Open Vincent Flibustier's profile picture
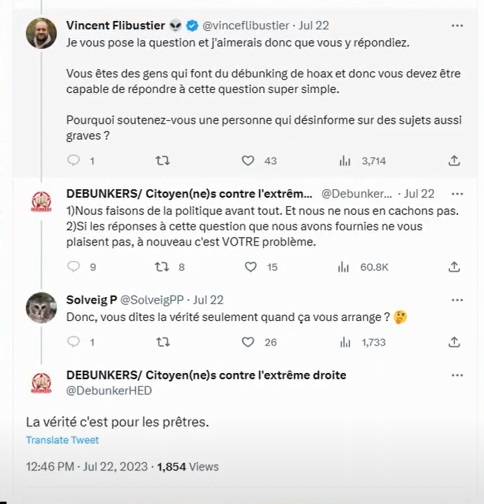Image resolution: width=484 pixels, height=504 pixels. click(41, 33)
